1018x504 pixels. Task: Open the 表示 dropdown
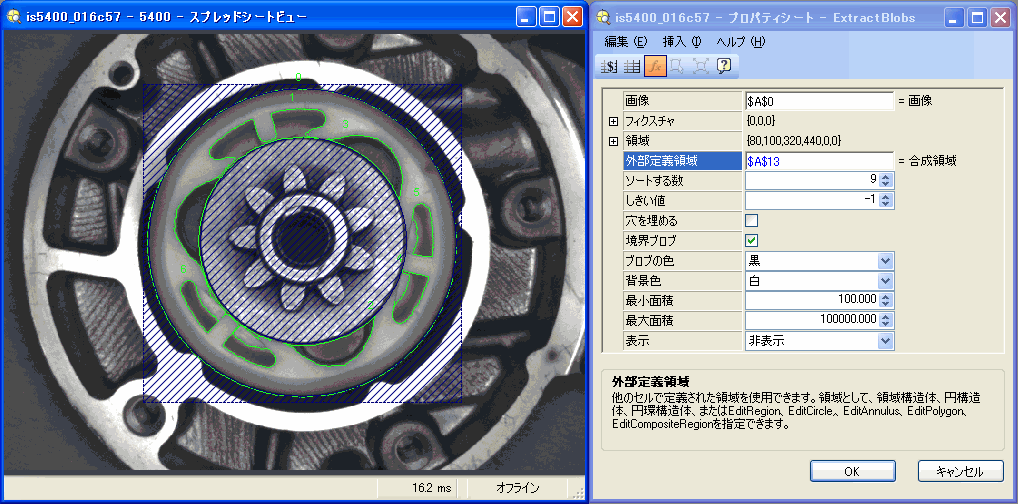pyautogui.click(x=884, y=340)
